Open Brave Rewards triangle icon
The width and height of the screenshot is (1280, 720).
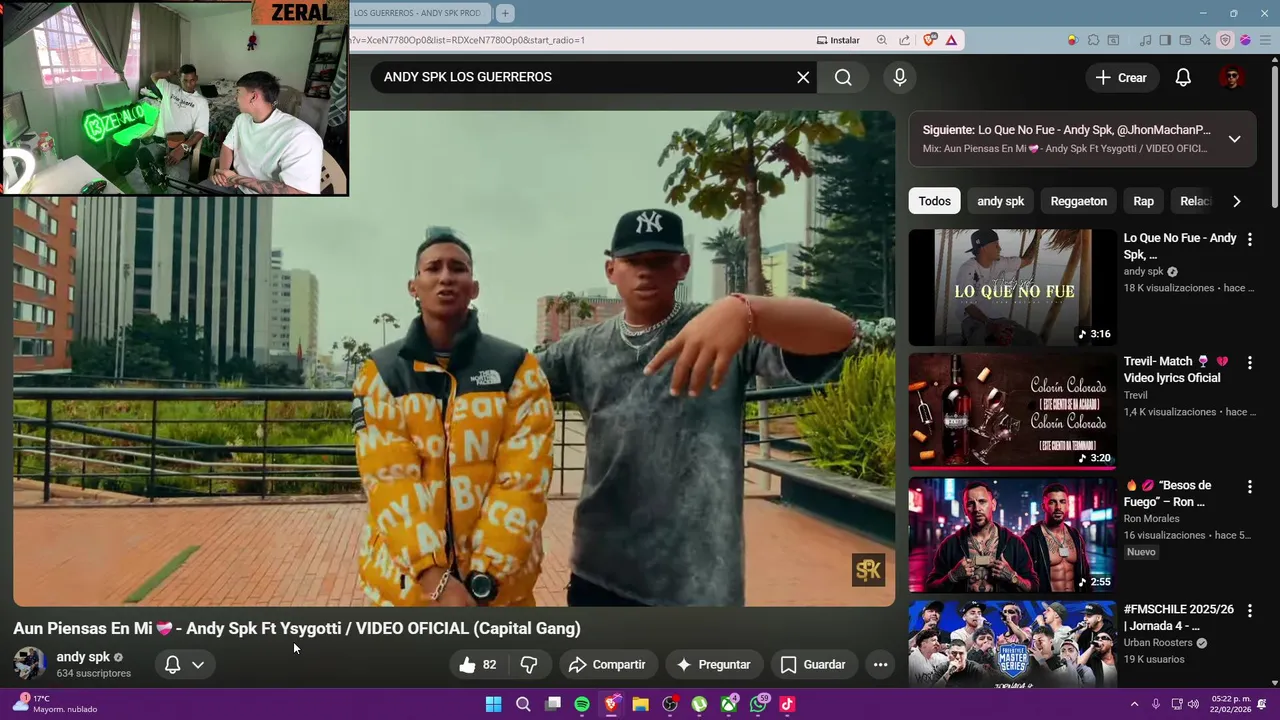pos(951,40)
